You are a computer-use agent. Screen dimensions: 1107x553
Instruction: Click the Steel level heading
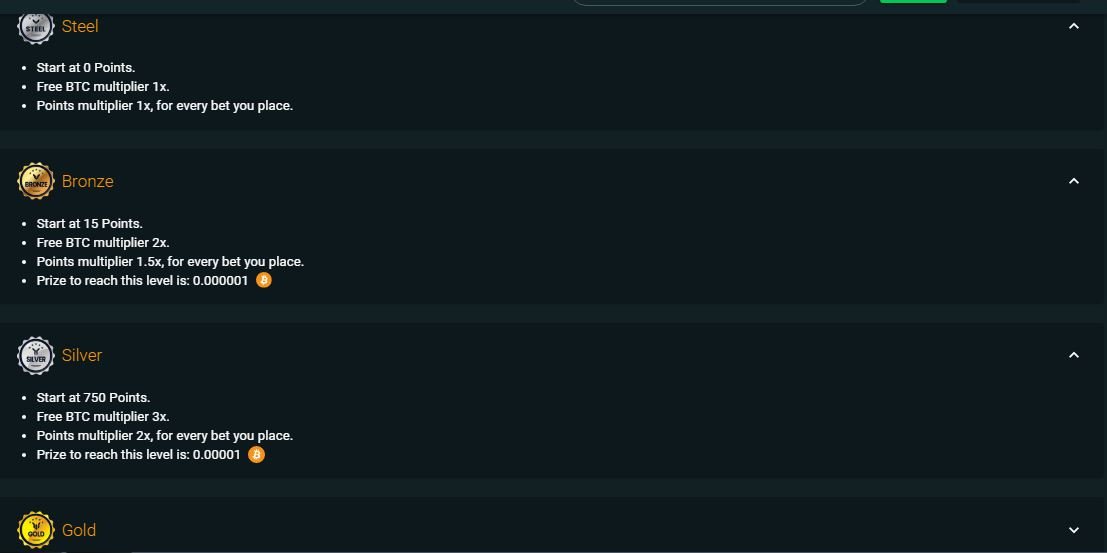80,27
